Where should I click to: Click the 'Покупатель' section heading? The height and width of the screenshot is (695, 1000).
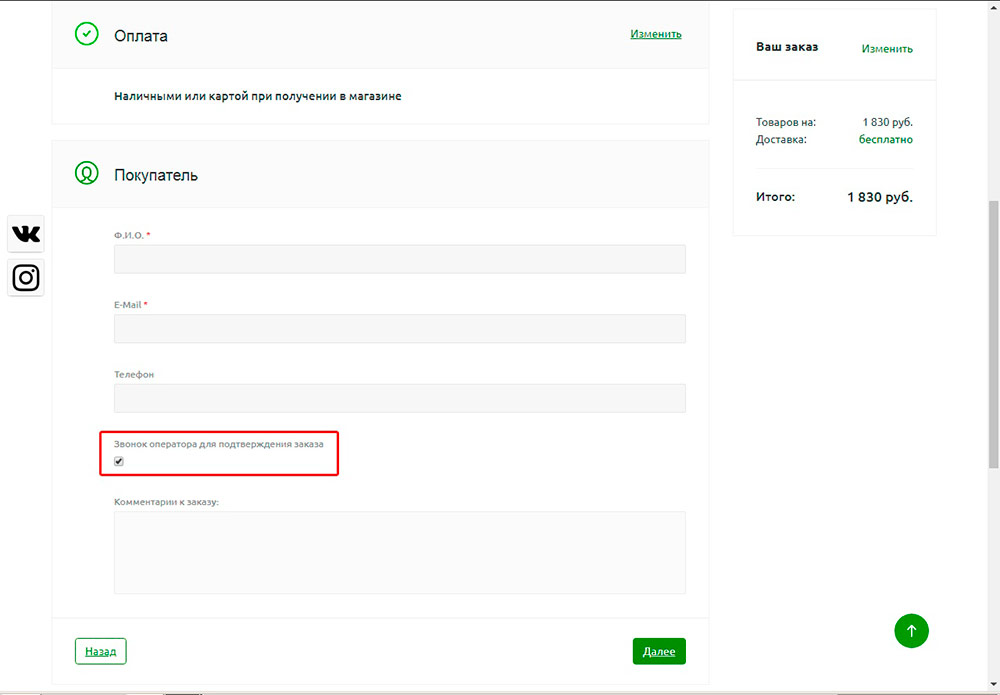pyautogui.click(x=156, y=175)
